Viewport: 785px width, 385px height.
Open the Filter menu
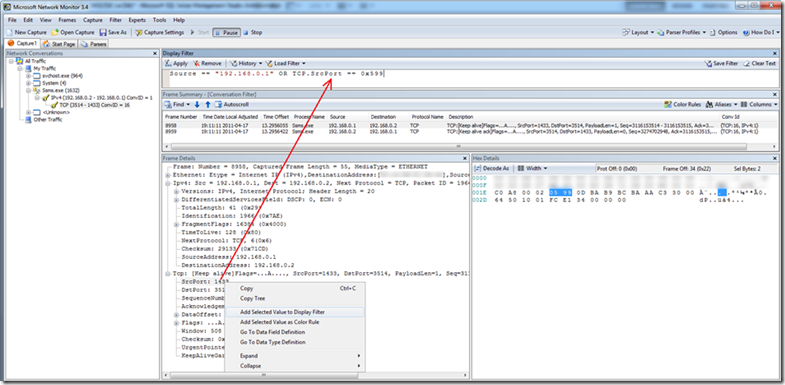pos(116,20)
